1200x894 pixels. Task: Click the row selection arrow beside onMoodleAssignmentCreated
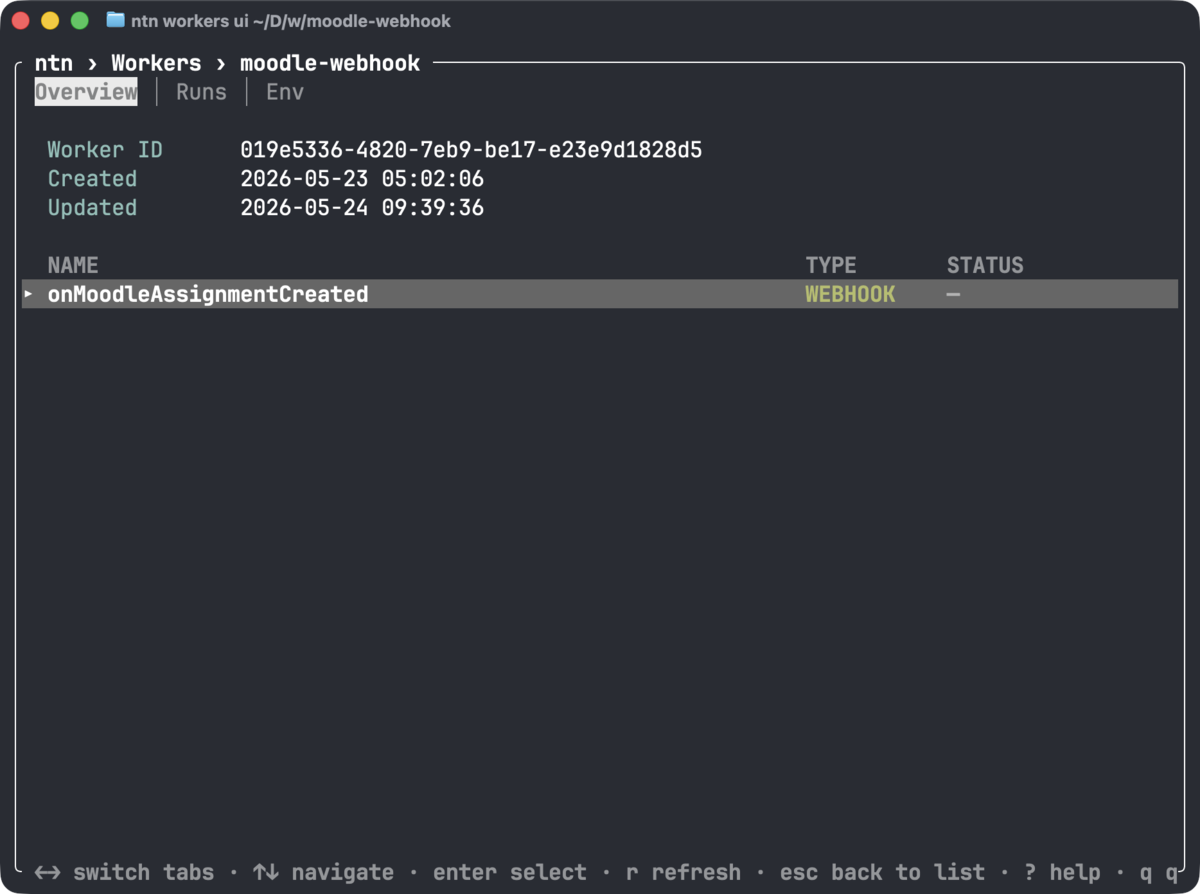pyautogui.click(x=28, y=294)
